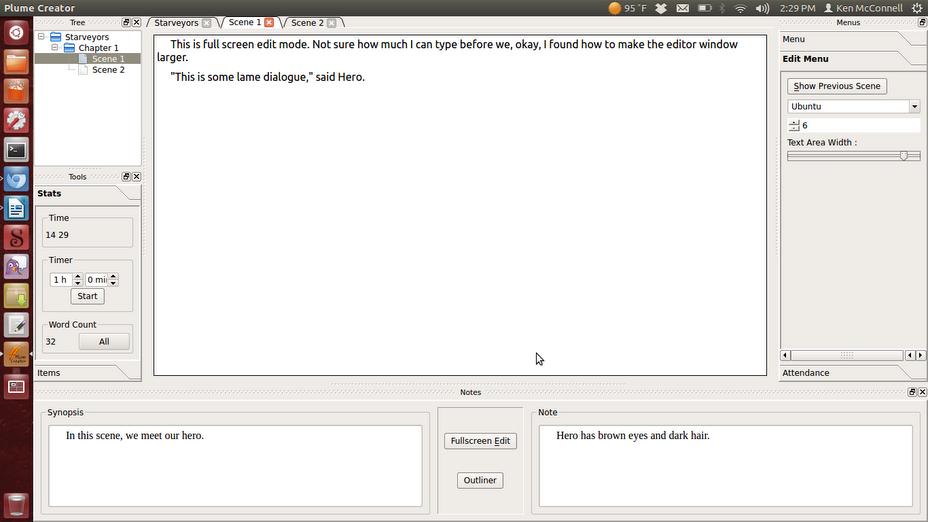This screenshot has width=928, height=522.
Task: Open download folder launcher icon
Action: click(16, 296)
